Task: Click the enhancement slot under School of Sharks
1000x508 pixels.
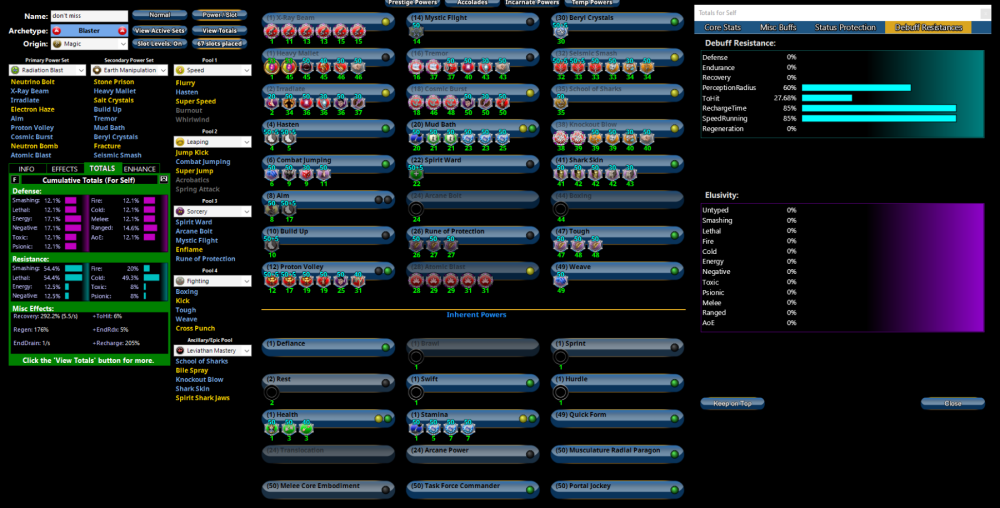Action: coord(561,103)
